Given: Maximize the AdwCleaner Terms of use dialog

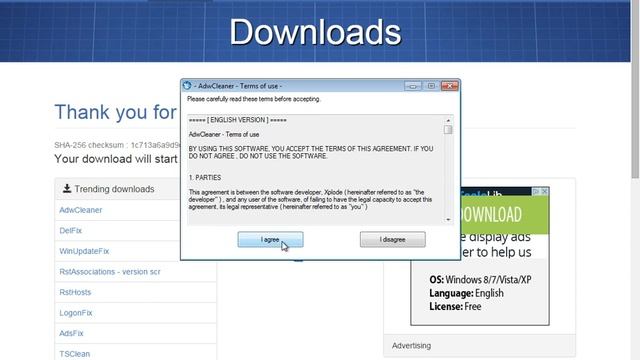Looking at the screenshot, I should click(x=431, y=86).
